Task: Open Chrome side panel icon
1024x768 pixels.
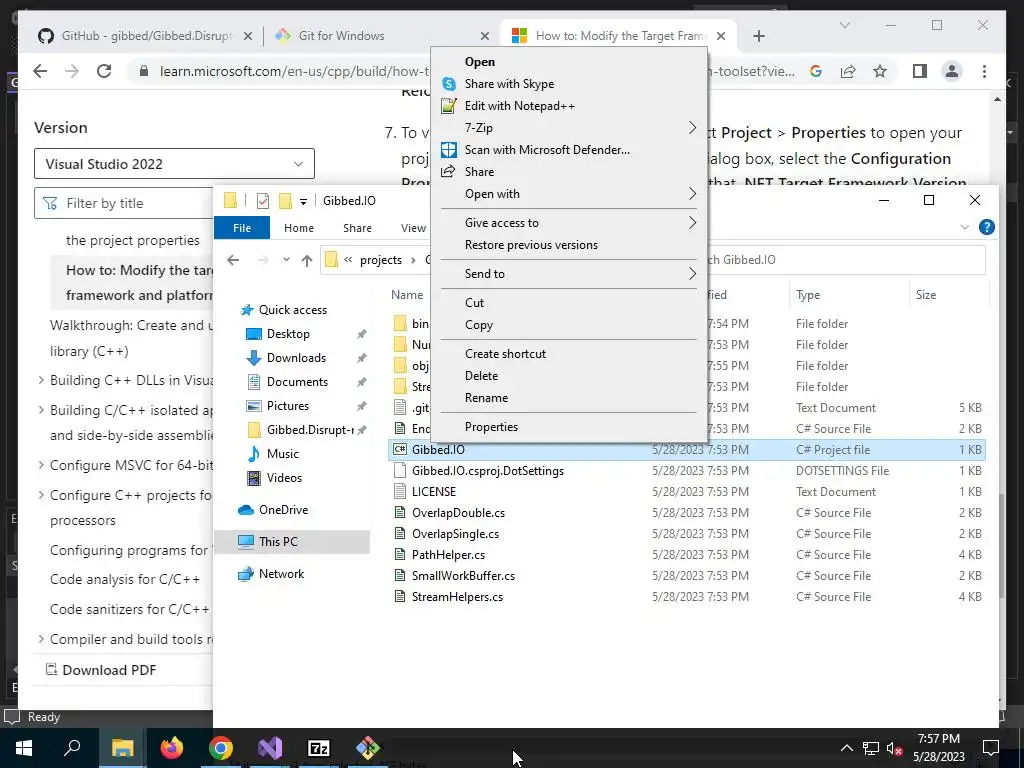Action: pos(920,71)
